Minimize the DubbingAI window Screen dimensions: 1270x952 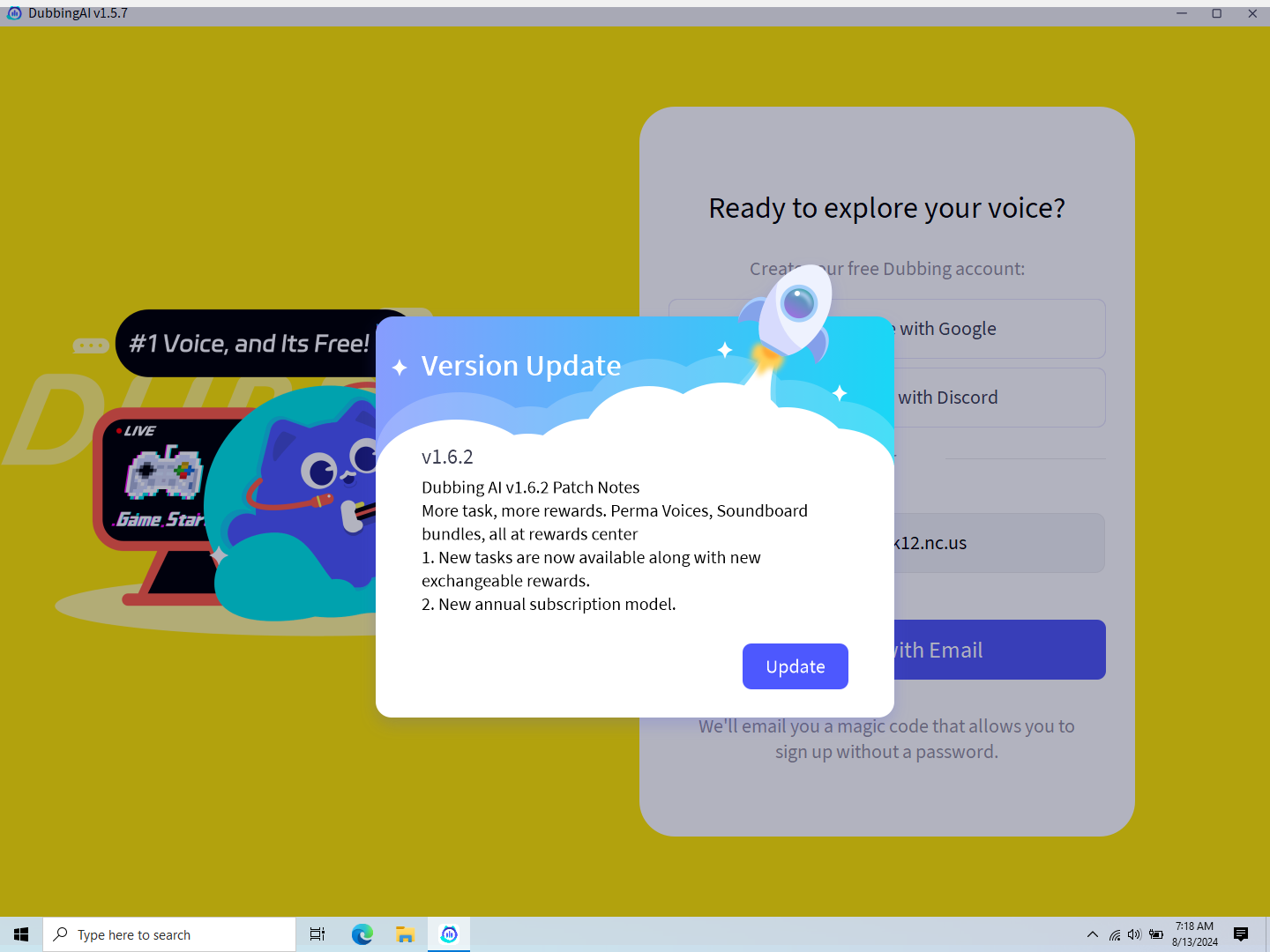[1182, 13]
